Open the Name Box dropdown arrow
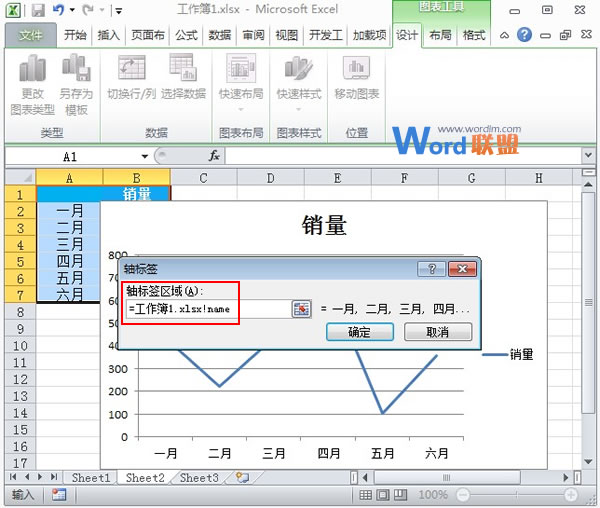The width and height of the screenshot is (600, 508). pyautogui.click(x=145, y=156)
